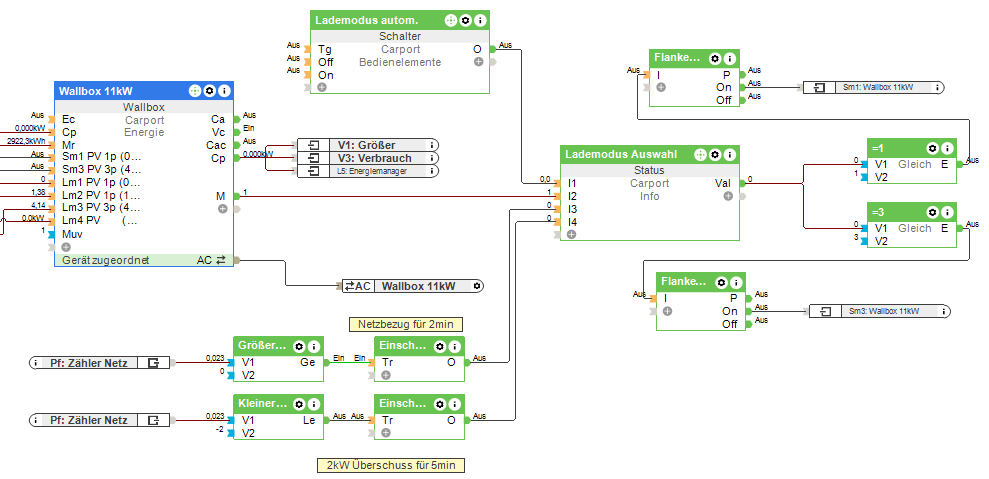Click the Netzbezug für 2min note
Screen dimensions: 989x479
coord(406,324)
